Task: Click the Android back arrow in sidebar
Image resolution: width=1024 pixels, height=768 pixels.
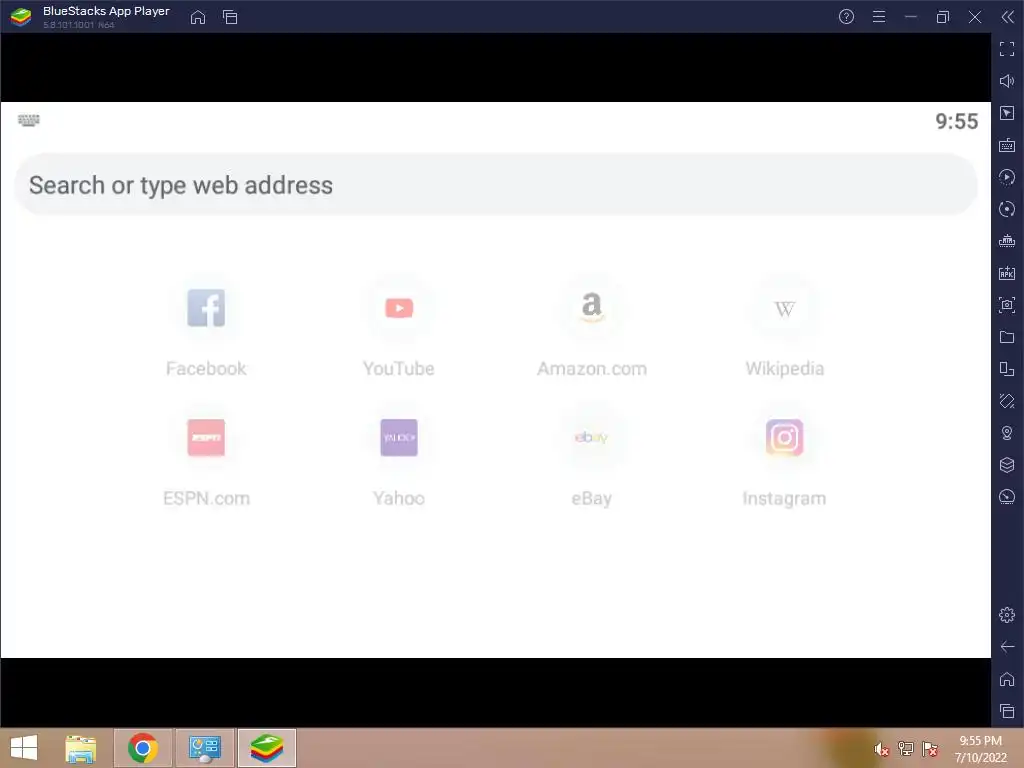Action: click(1007, 647)
